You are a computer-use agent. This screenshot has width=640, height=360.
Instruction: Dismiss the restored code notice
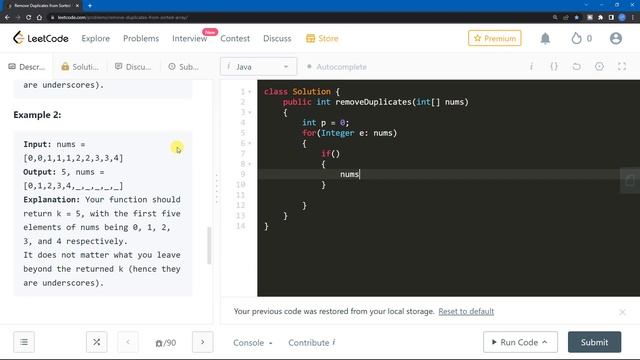pos(622,312)
